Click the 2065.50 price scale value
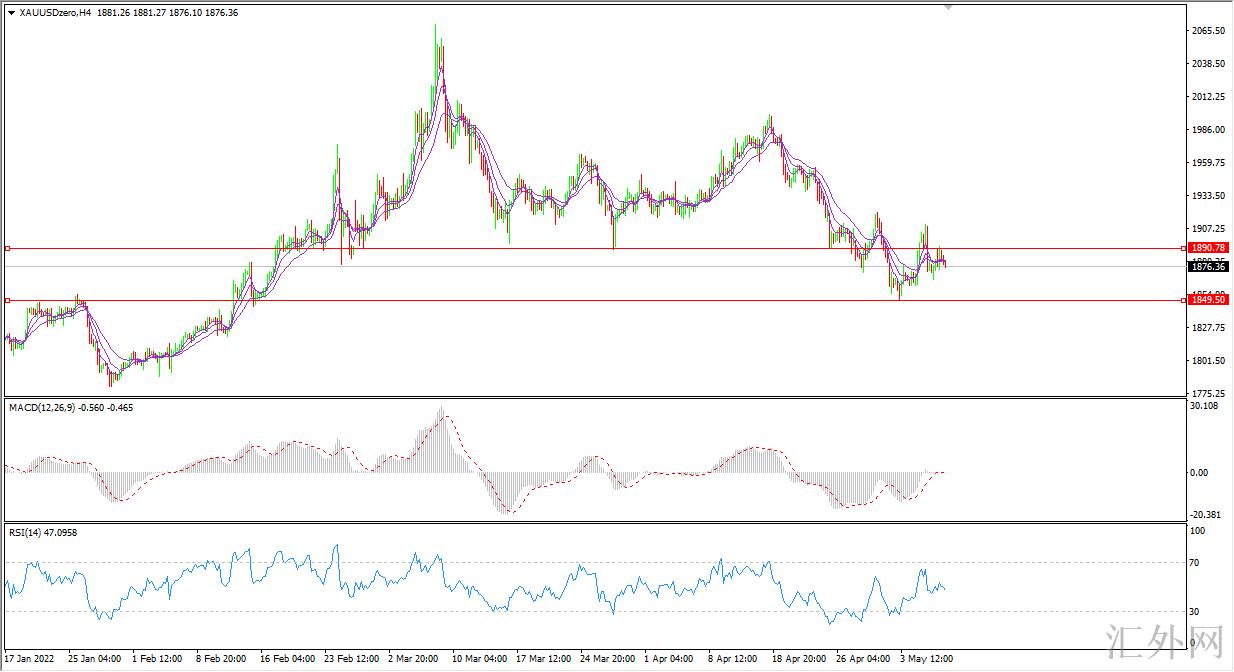1234x672 pixels. tap(1208, 32)
